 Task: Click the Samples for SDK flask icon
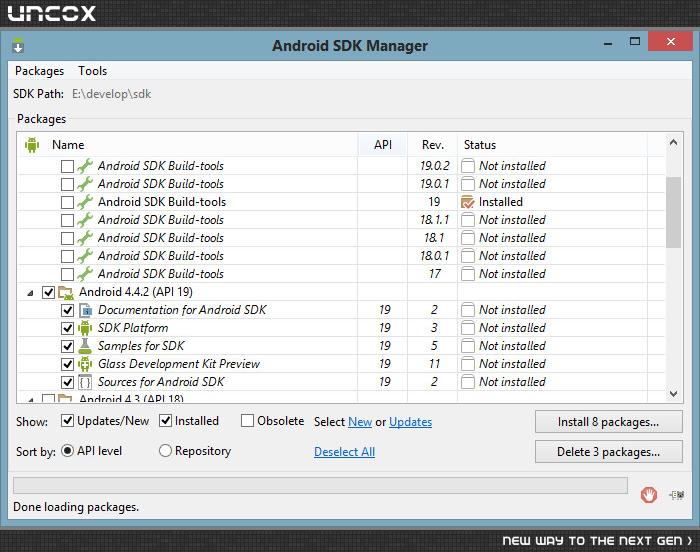(x=85, y=346)
